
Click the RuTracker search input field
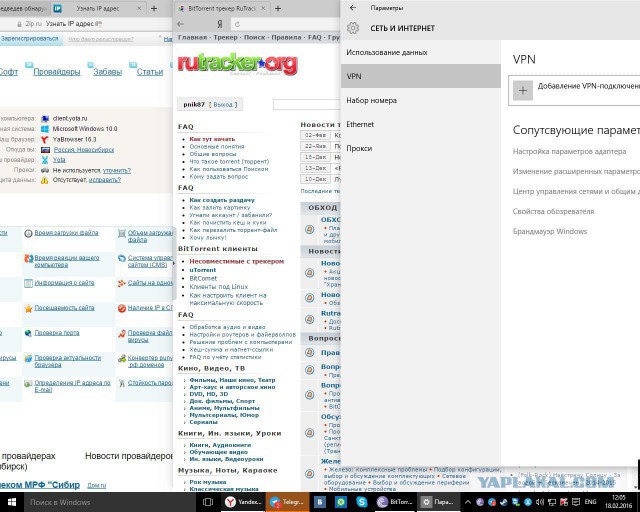tap(306, 105)
